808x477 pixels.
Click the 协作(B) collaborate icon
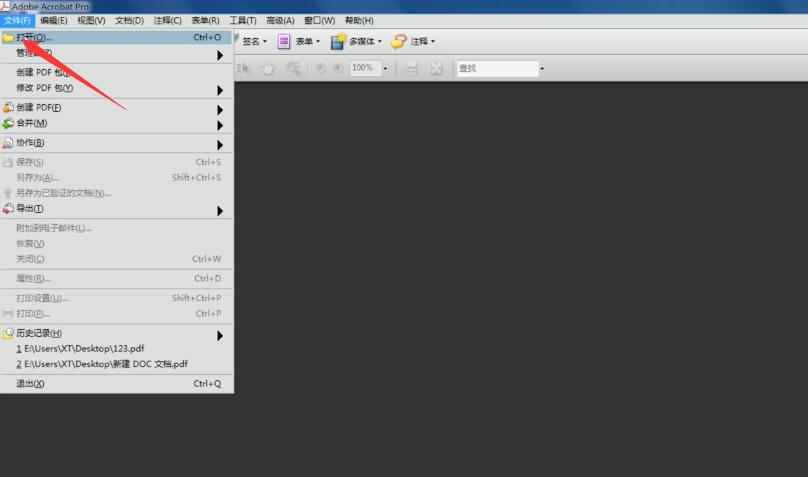coord(8,143)
